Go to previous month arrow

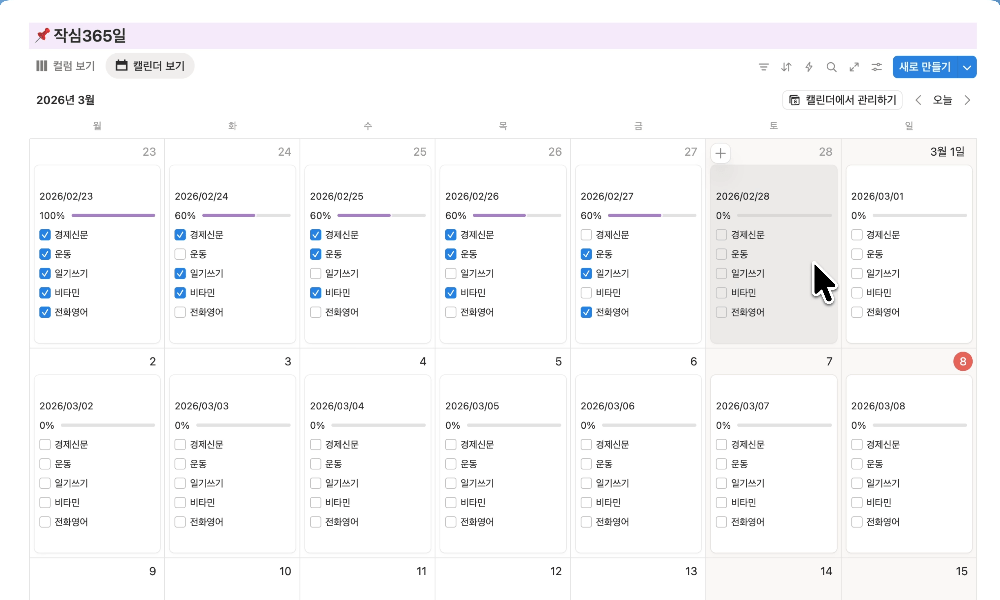919,100
